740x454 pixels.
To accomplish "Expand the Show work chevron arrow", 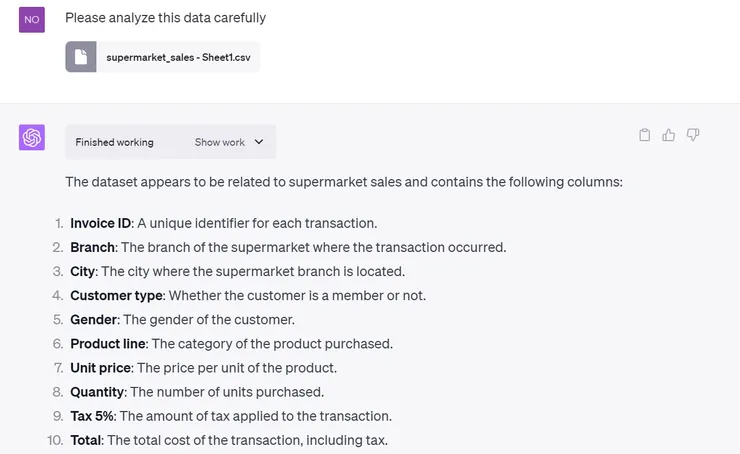I will click(259, 142).
